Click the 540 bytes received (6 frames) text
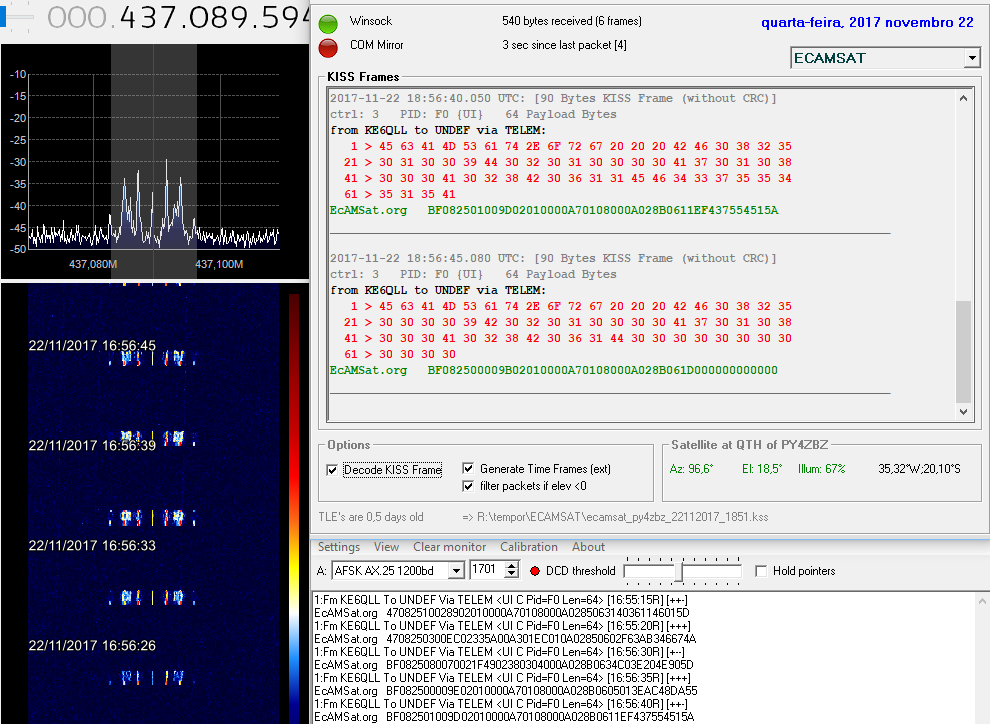 [571, 21]
